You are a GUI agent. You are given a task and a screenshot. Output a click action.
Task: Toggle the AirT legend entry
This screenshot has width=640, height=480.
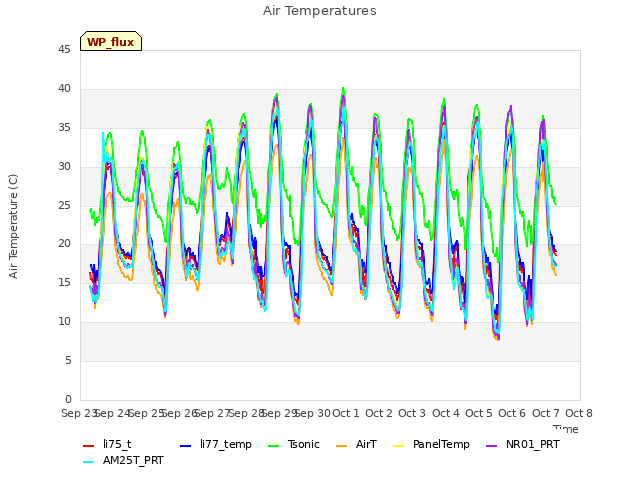coord(356,444)
